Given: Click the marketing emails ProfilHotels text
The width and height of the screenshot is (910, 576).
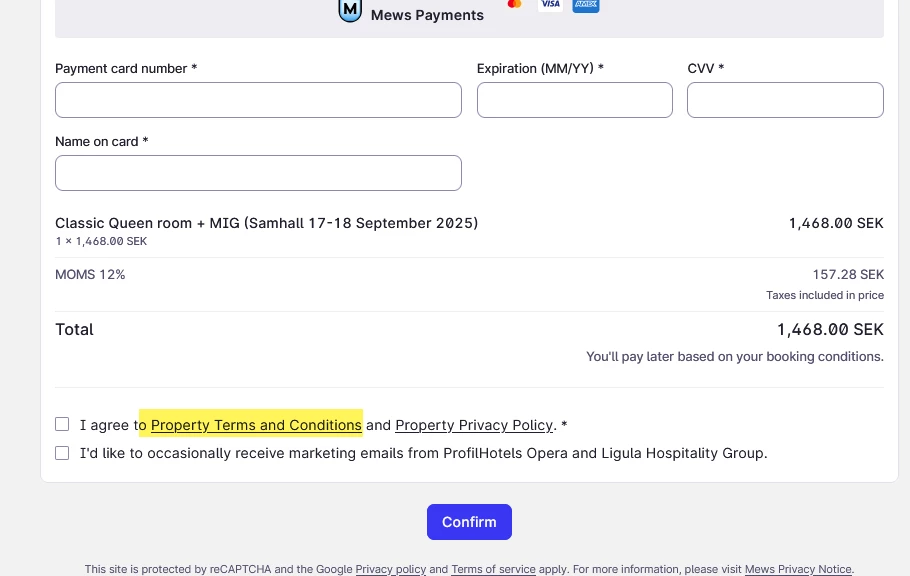Looking at the screenshot, I should [x=423, y=453].
